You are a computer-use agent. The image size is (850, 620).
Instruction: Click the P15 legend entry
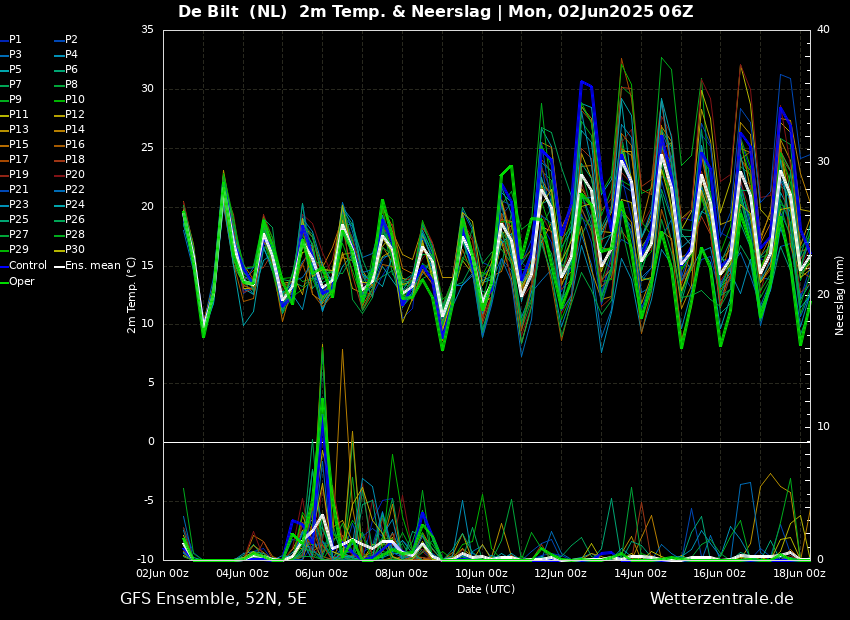(x=18, y=145)
